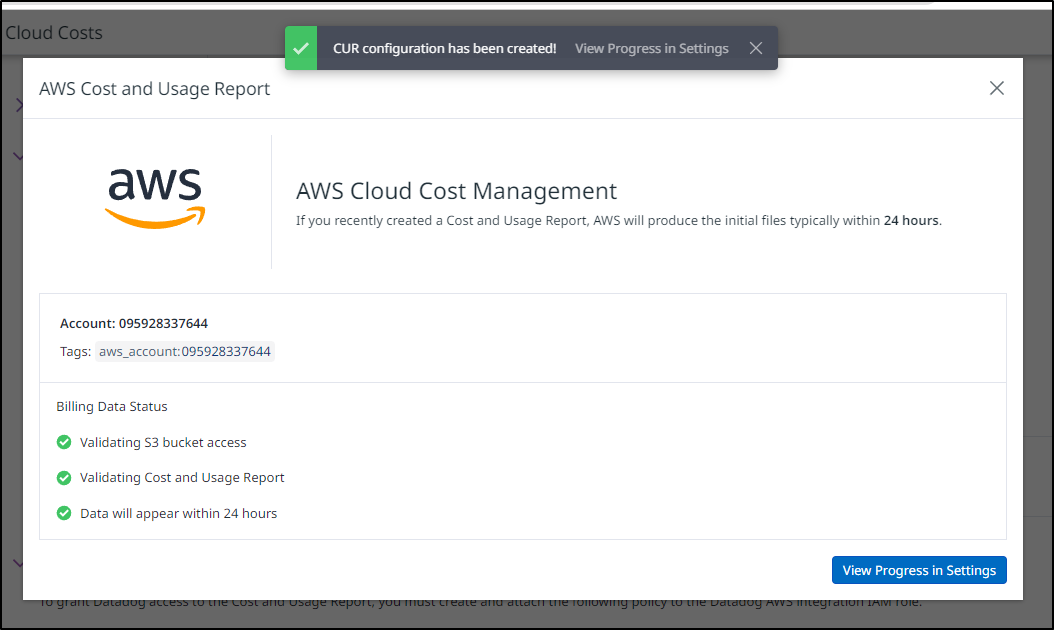Screen dimensions: 1054x630
Task: Click the AWS Cost and Usage Report dialog title
Action: pyautogui.click(x=155, y=89)
